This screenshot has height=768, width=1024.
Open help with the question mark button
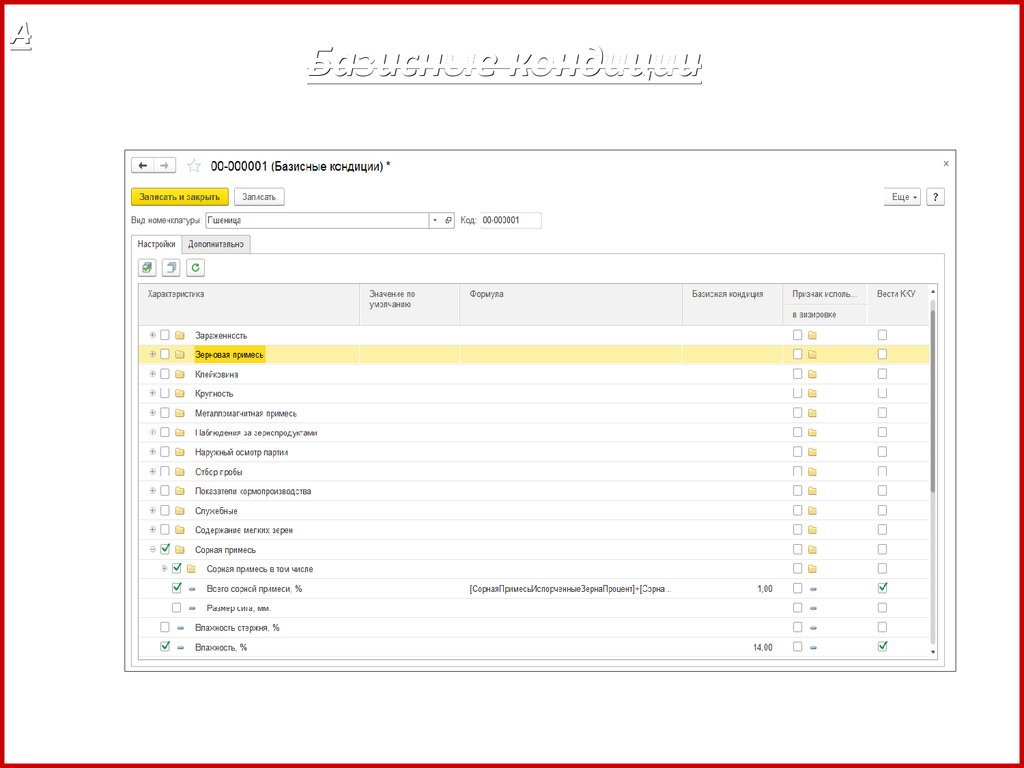point(935,197)
